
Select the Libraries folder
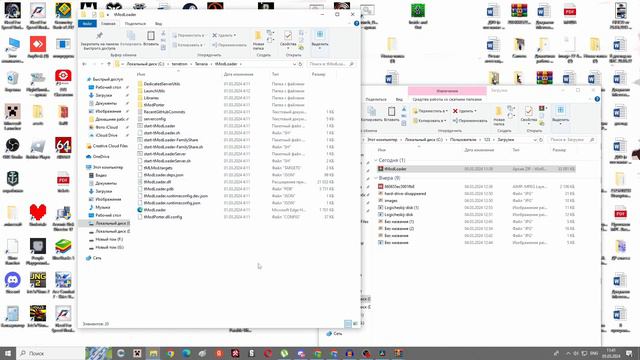click(x=151, y=98)
